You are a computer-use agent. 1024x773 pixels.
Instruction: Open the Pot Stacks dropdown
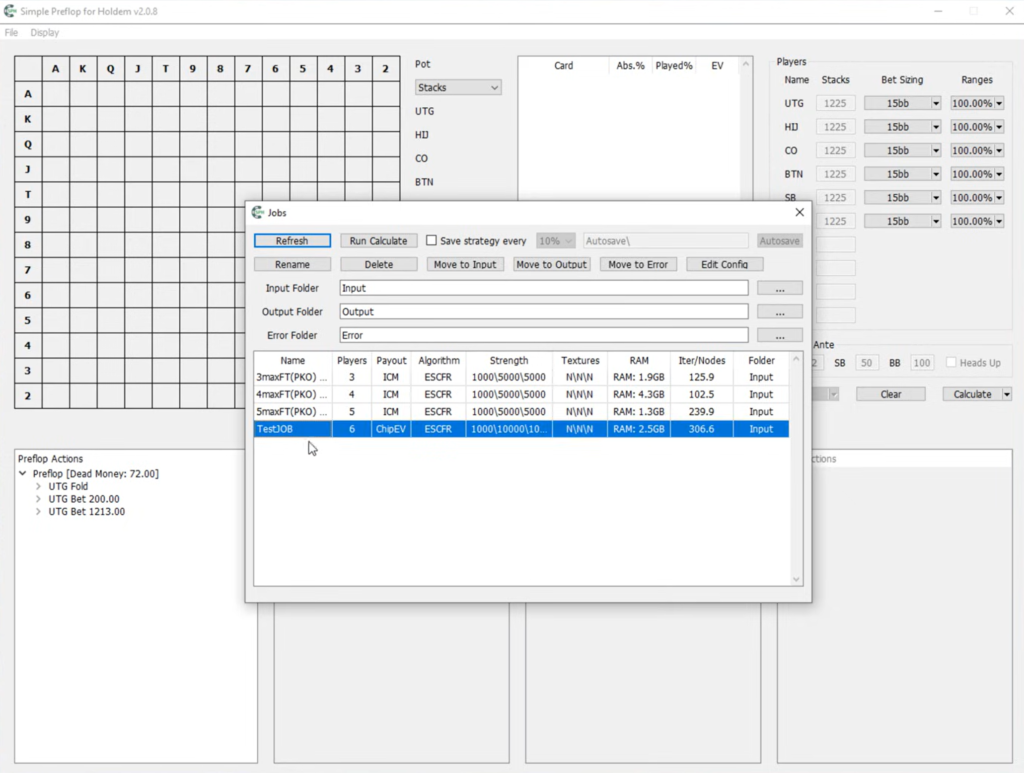click(458, 87)
